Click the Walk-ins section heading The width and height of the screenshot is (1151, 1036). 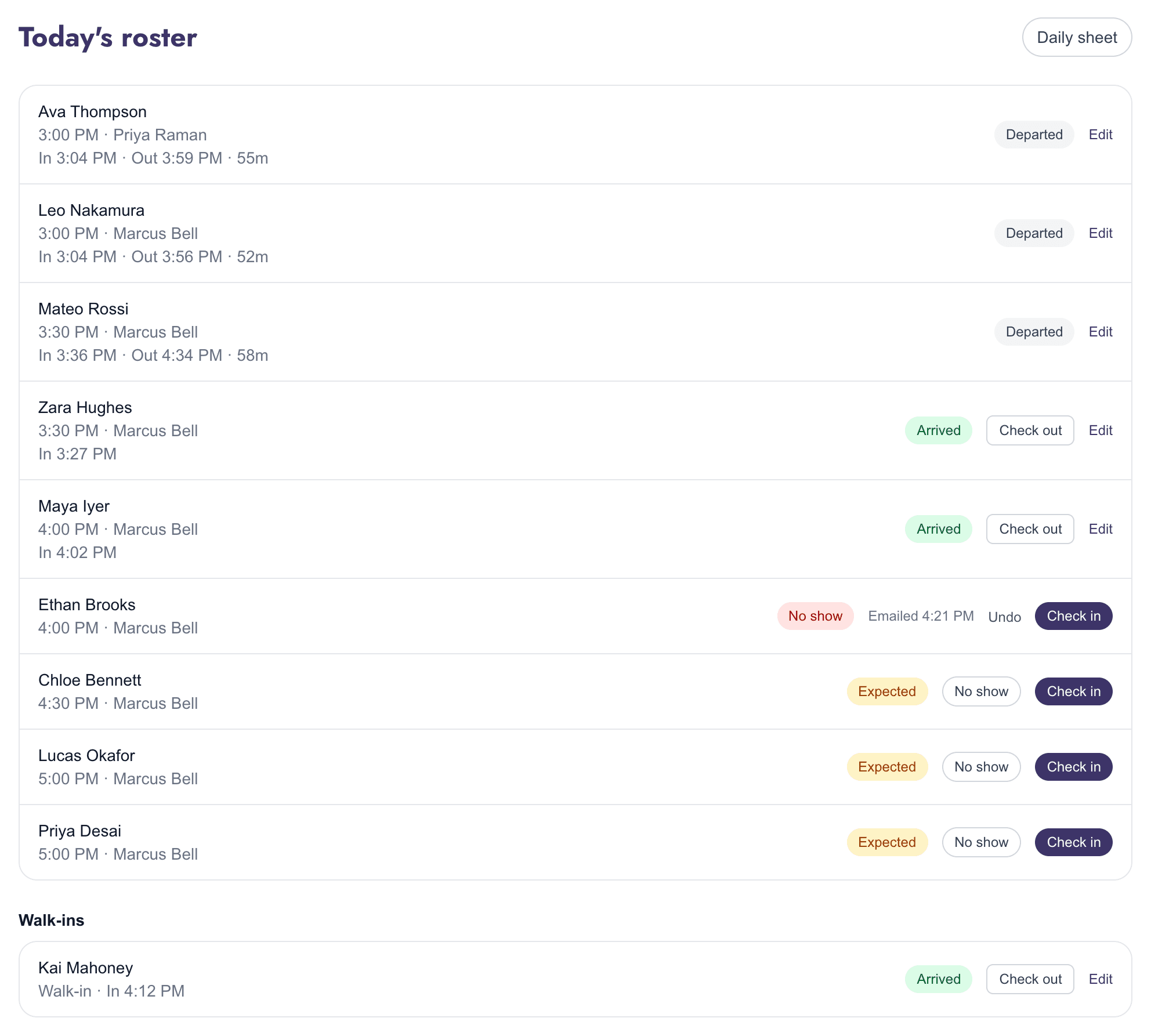52,920
